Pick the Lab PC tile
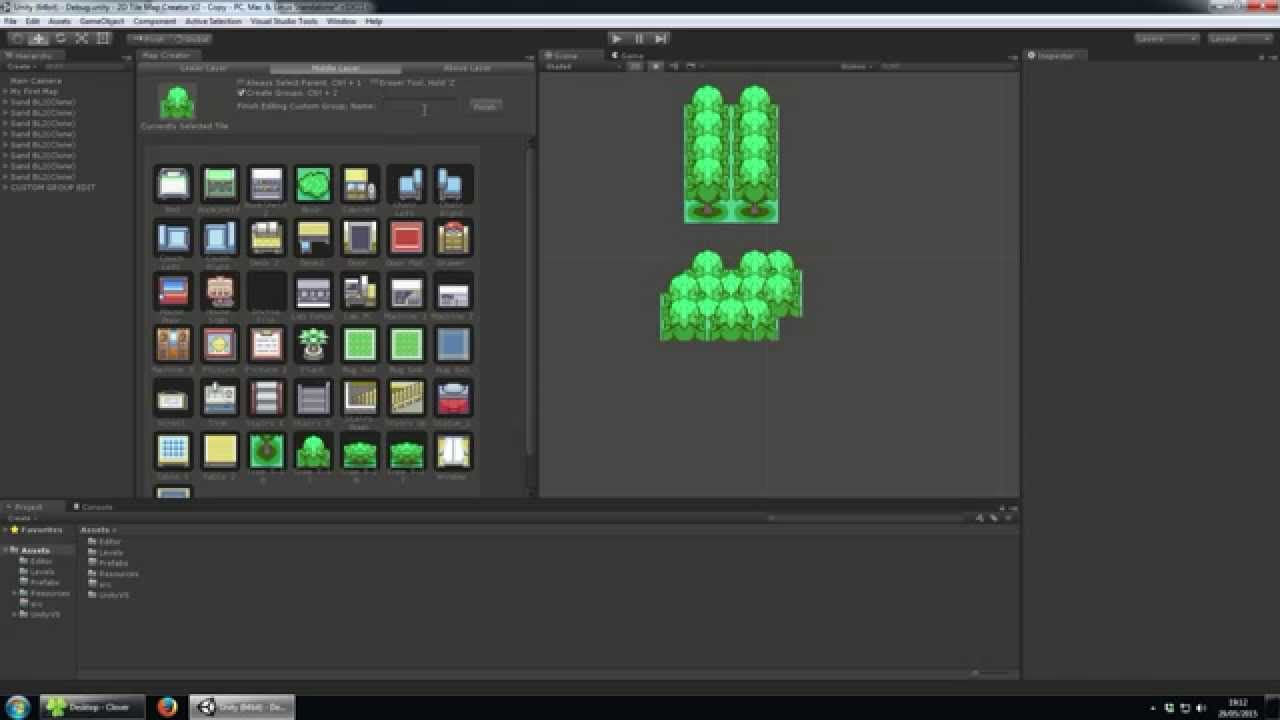This screenshot has height=720, width=1280. point(360,291)
